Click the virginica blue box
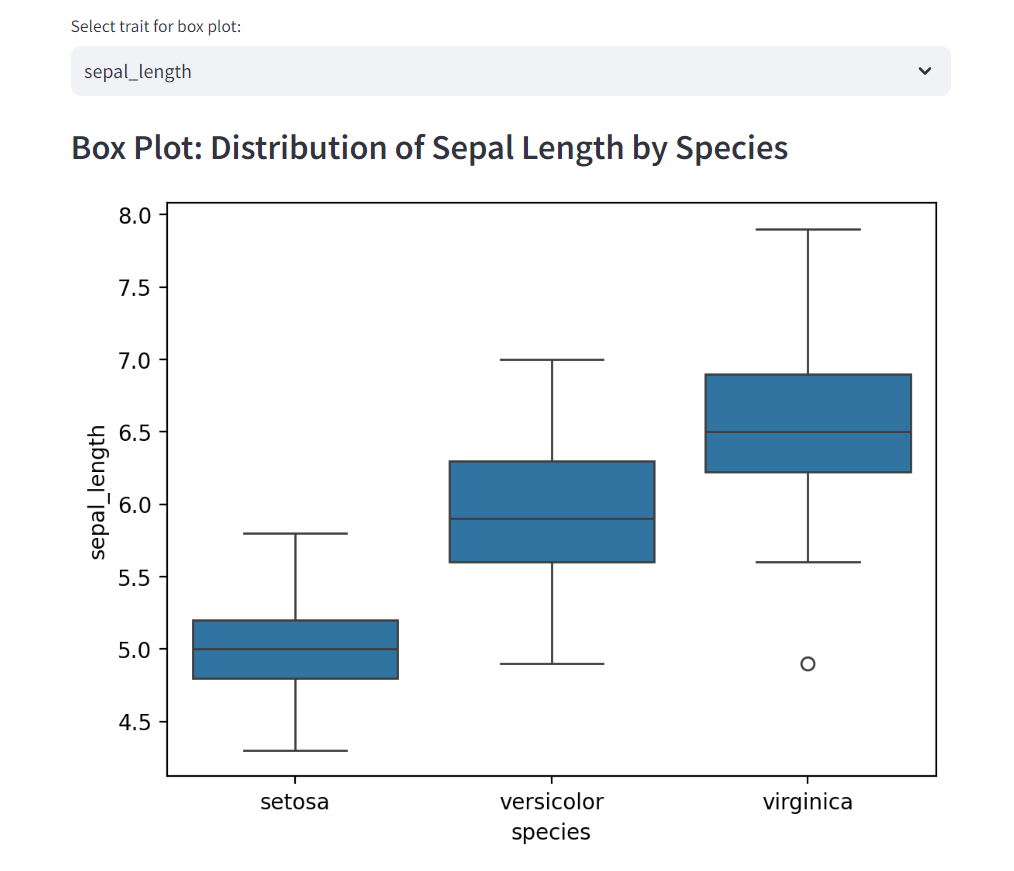This screenshot has height=871, width=1014. pyautogui.click(x=807, y=422)
